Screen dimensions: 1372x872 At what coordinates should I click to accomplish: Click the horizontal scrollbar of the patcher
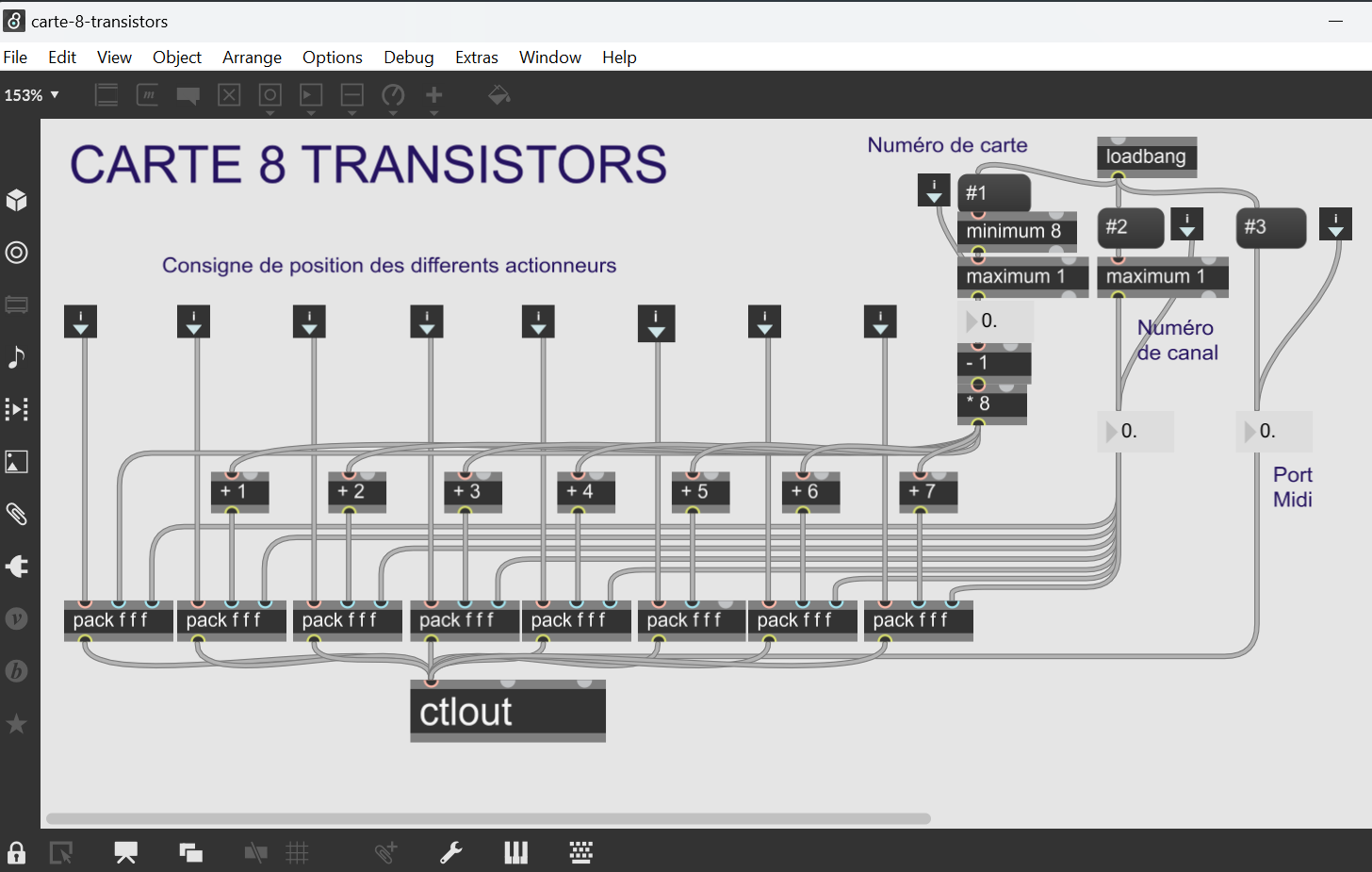coord(488,818)
